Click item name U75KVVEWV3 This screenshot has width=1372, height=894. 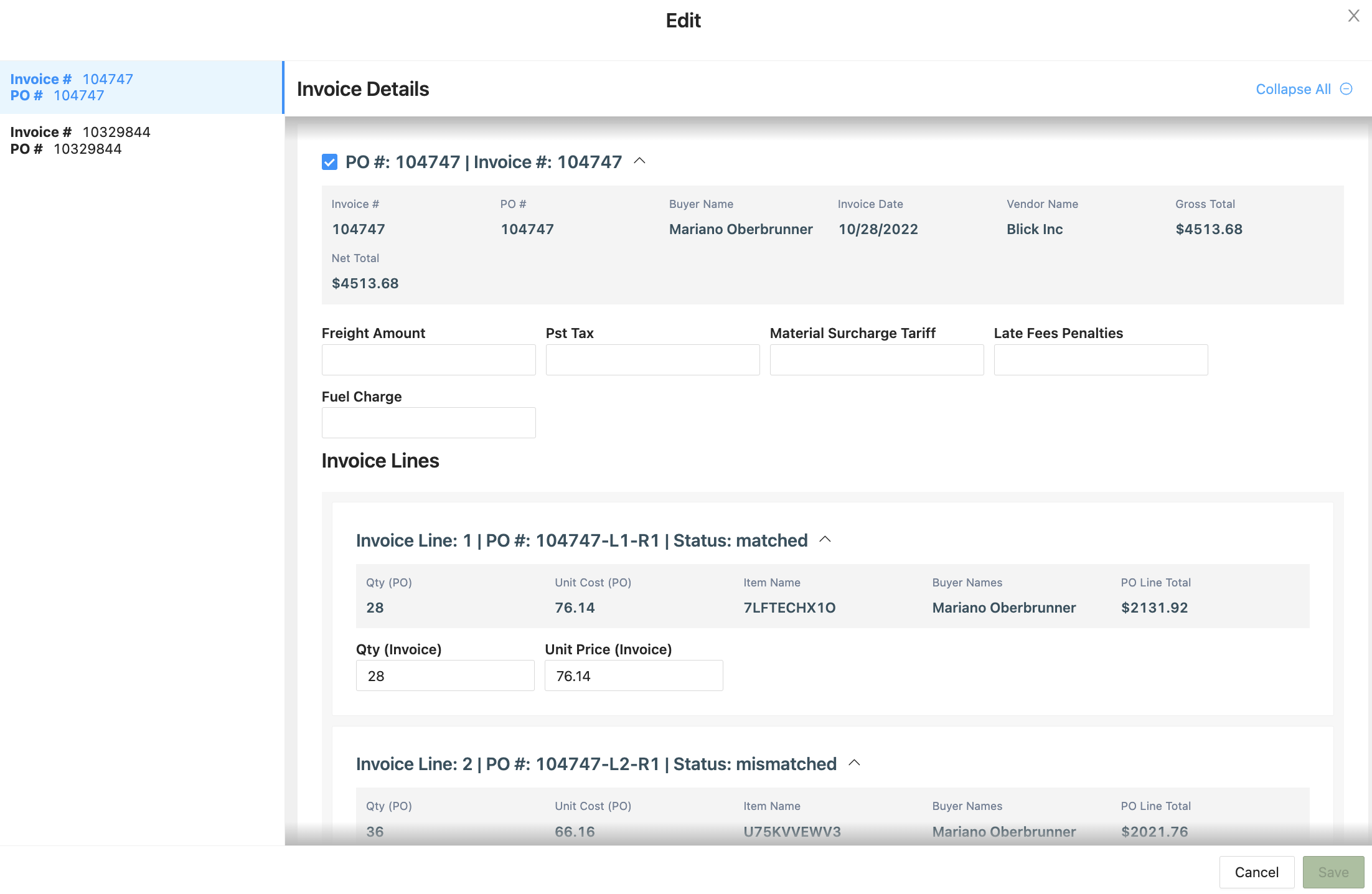coord(792,832)
